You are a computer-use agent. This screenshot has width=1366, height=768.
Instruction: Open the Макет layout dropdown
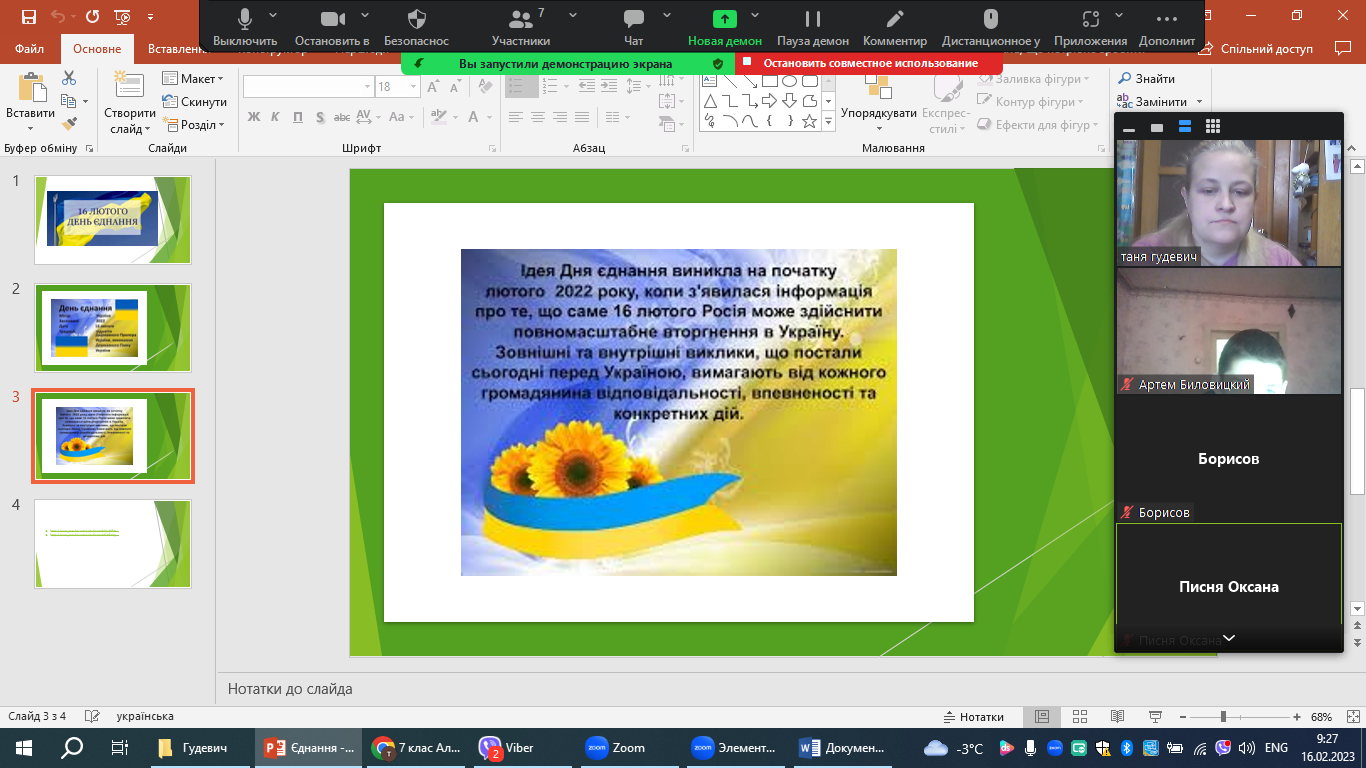[x=201, y=79]
